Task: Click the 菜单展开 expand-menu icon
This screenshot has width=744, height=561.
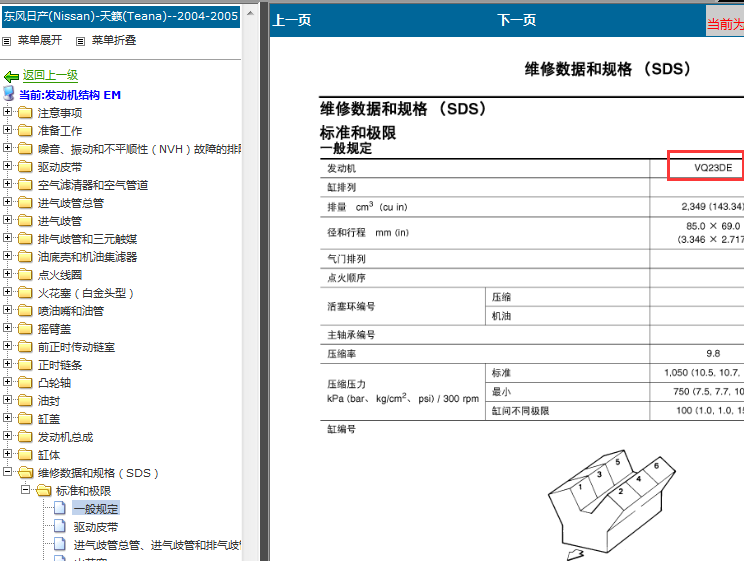Action: 7,41
